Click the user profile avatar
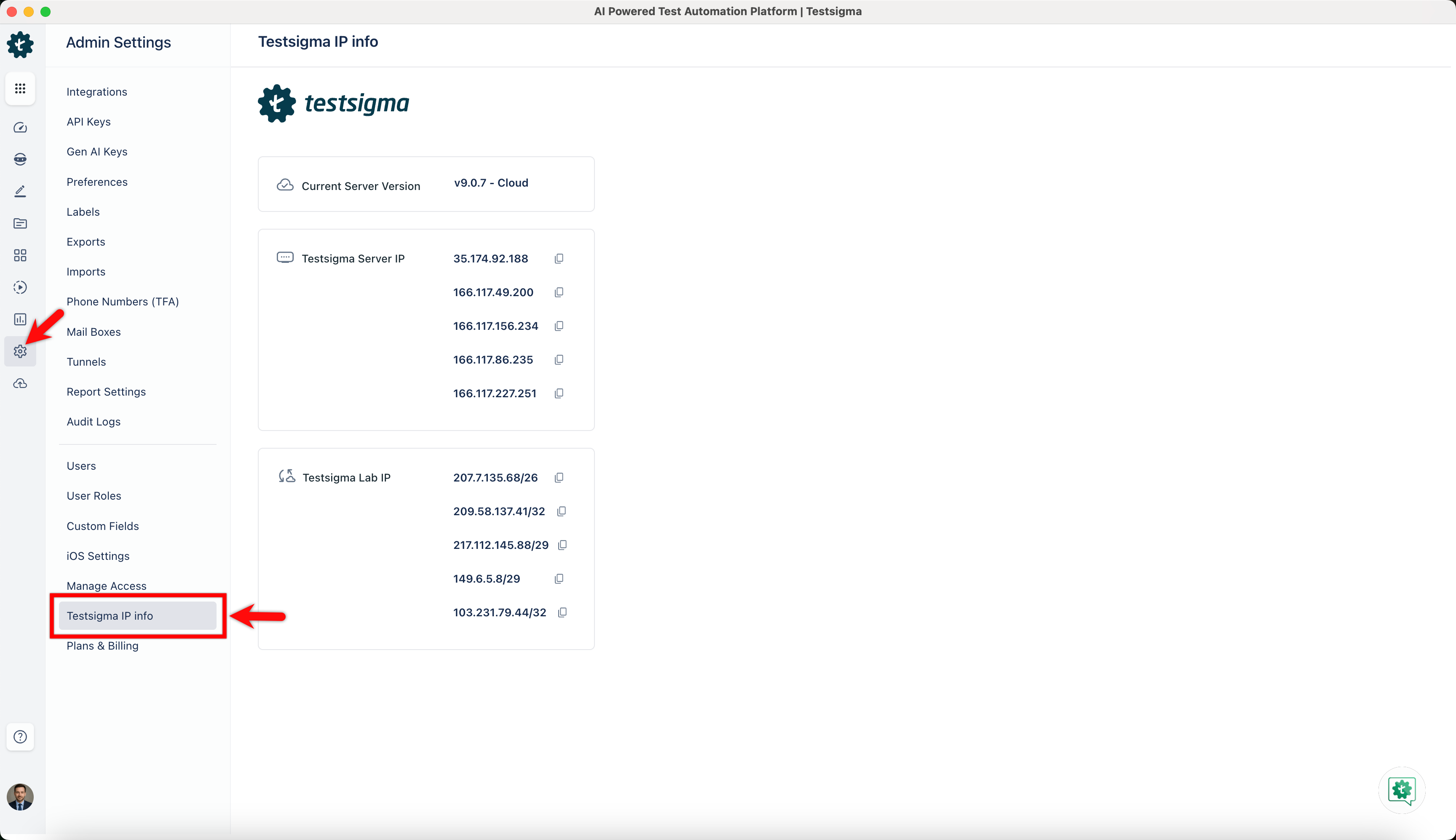The width and height of the screenshot is (1456, 840). (20, 797)
